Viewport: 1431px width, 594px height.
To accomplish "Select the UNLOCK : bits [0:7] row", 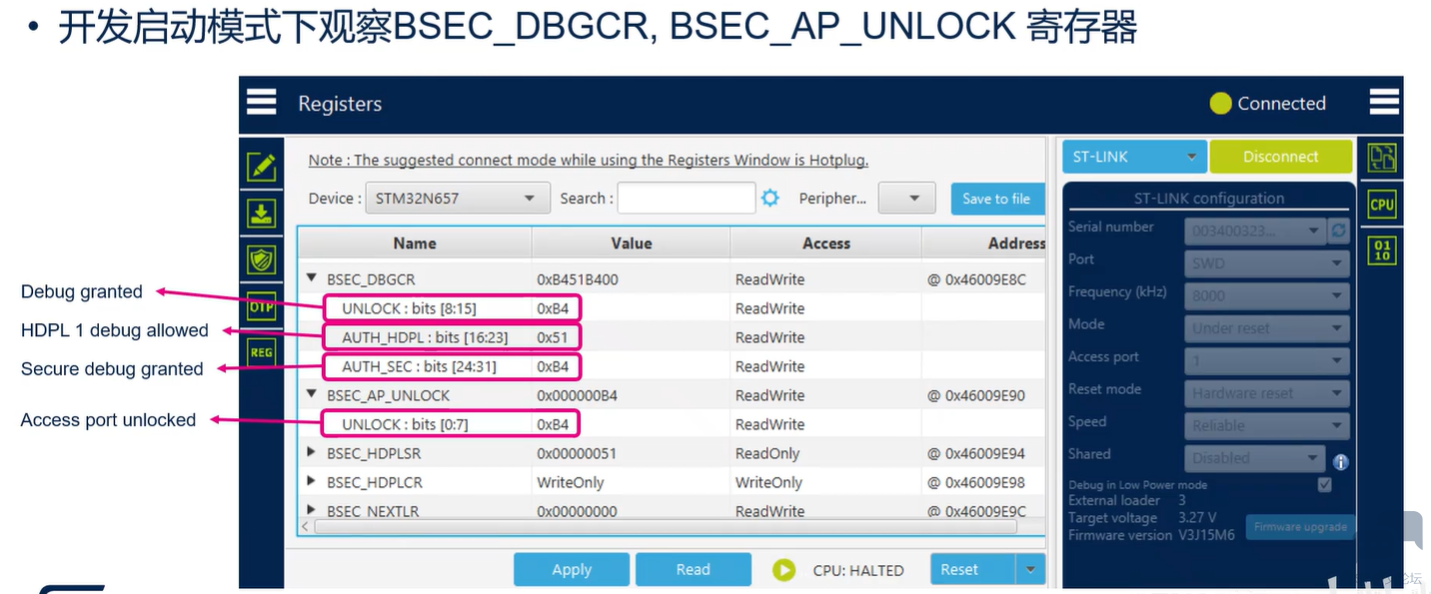I will point(671,424).
